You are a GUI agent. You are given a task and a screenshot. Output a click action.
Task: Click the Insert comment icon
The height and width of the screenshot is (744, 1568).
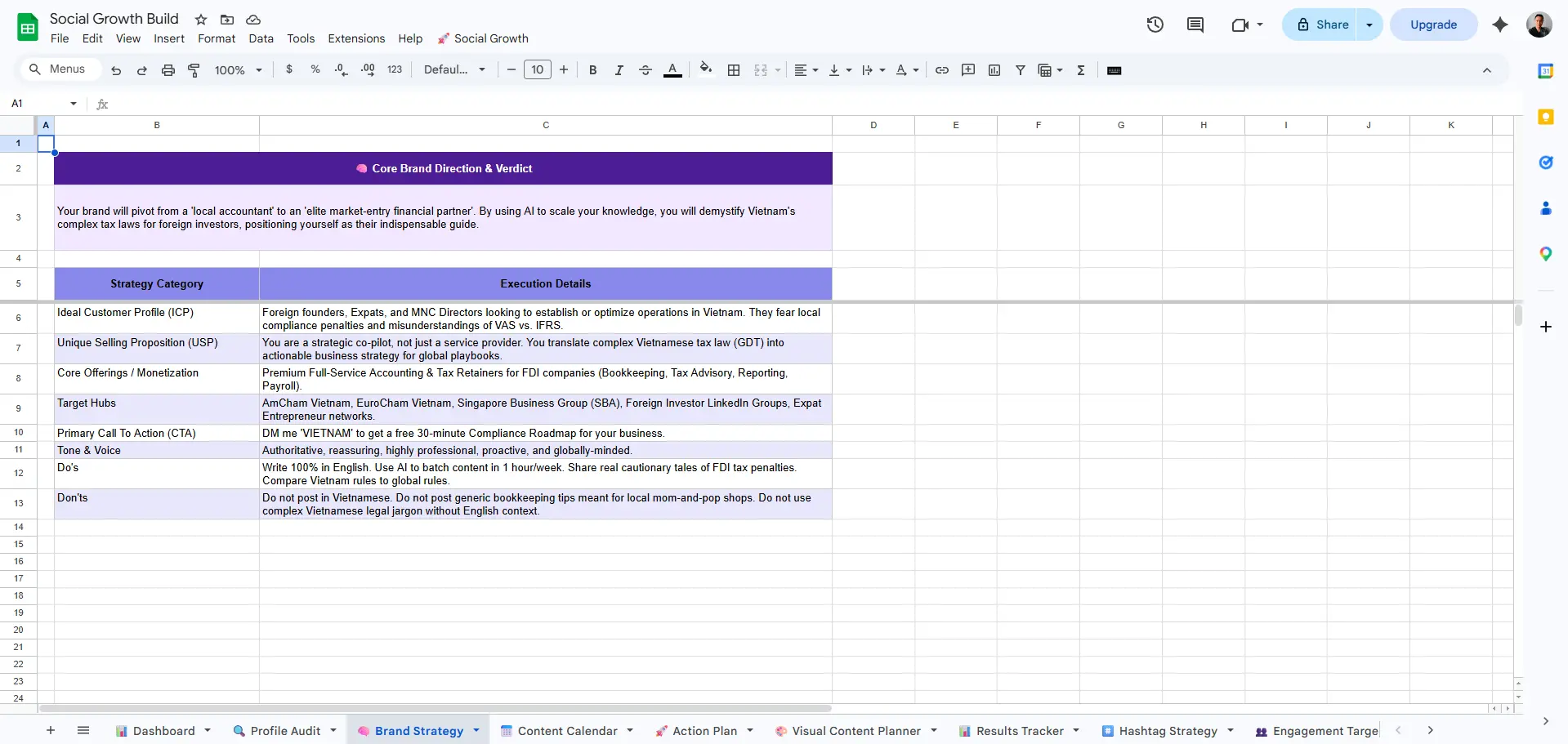pos(968,70)
